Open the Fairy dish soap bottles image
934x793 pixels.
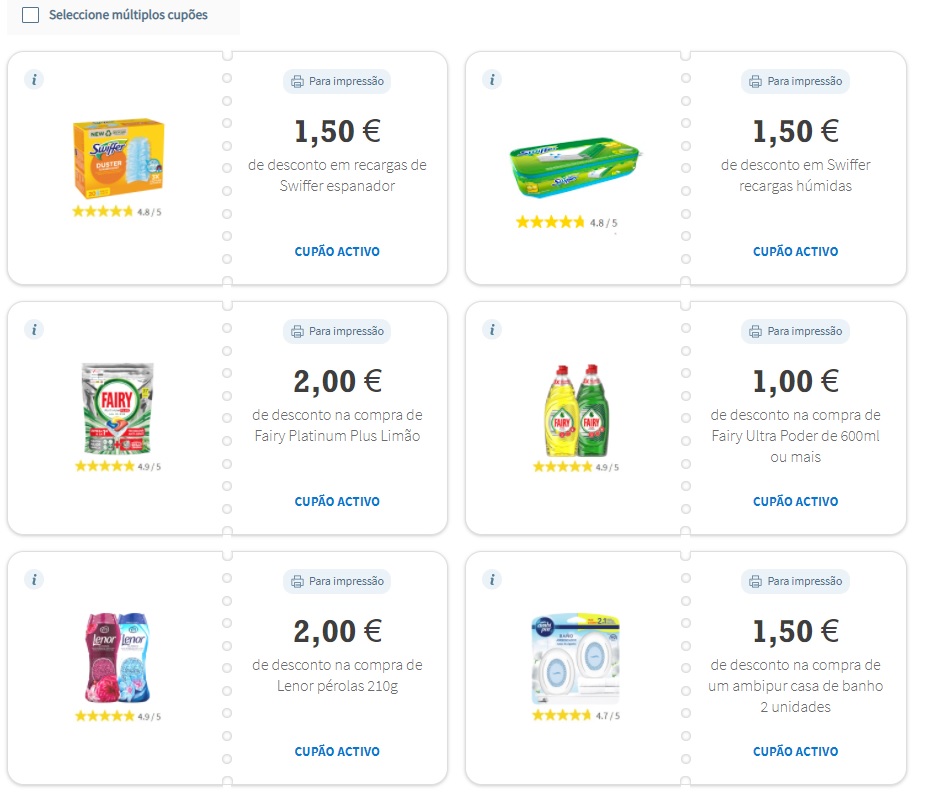(577, 410)
